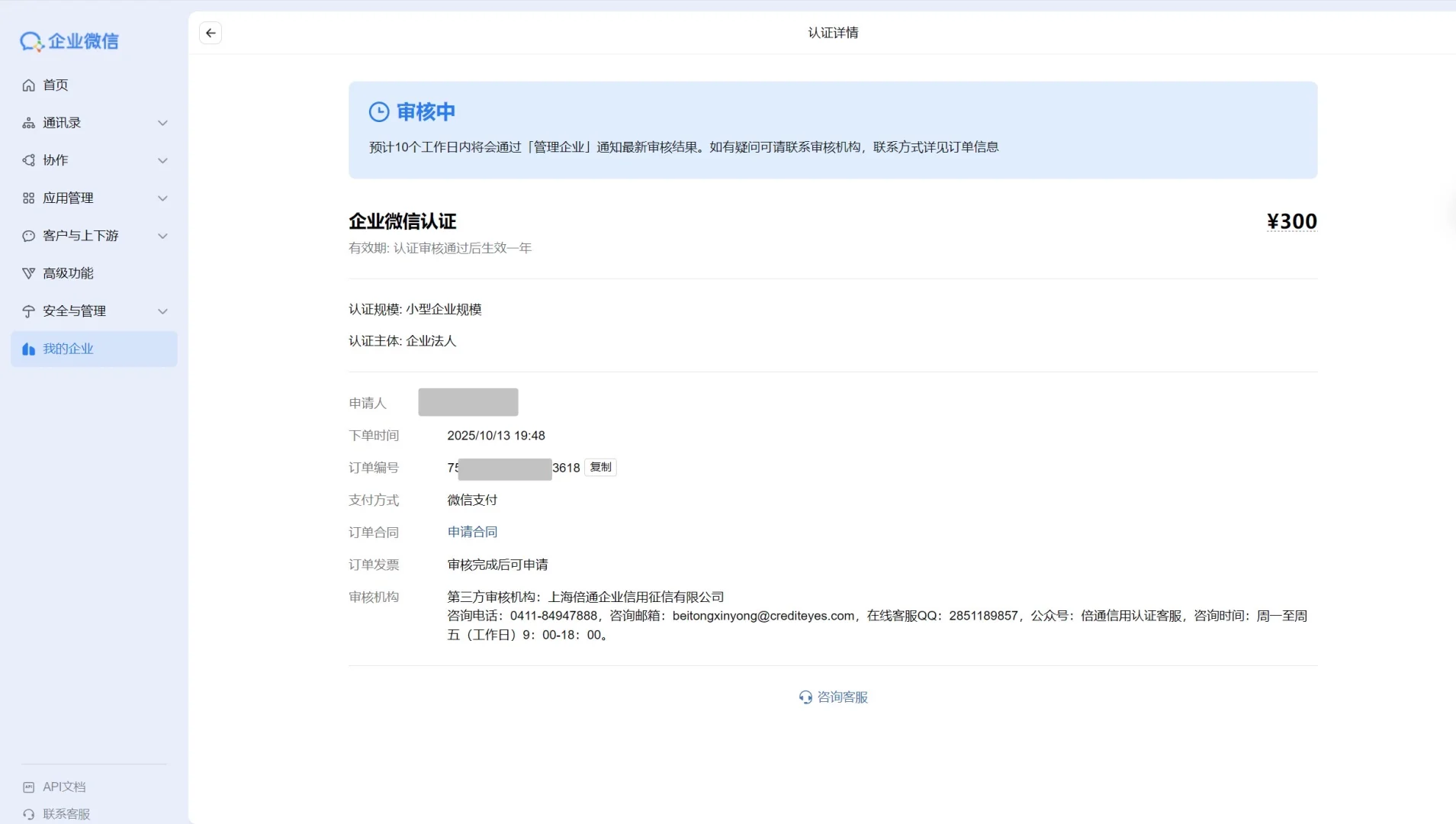Click the 申请人 field label
The image size is (1456, 824).
click(368, 404)
